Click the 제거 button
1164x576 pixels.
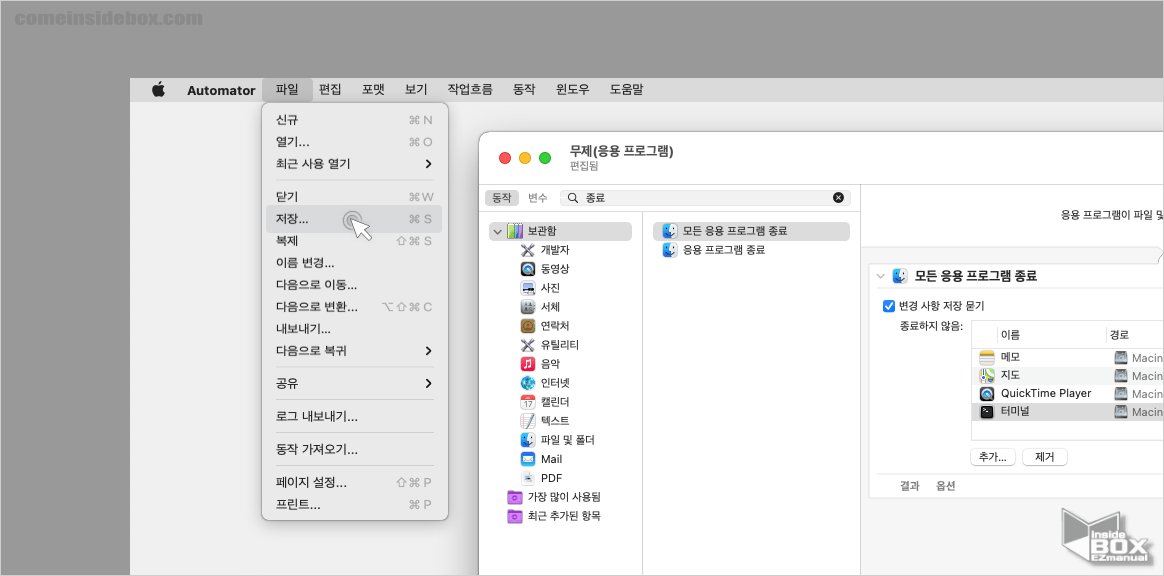1044,457
